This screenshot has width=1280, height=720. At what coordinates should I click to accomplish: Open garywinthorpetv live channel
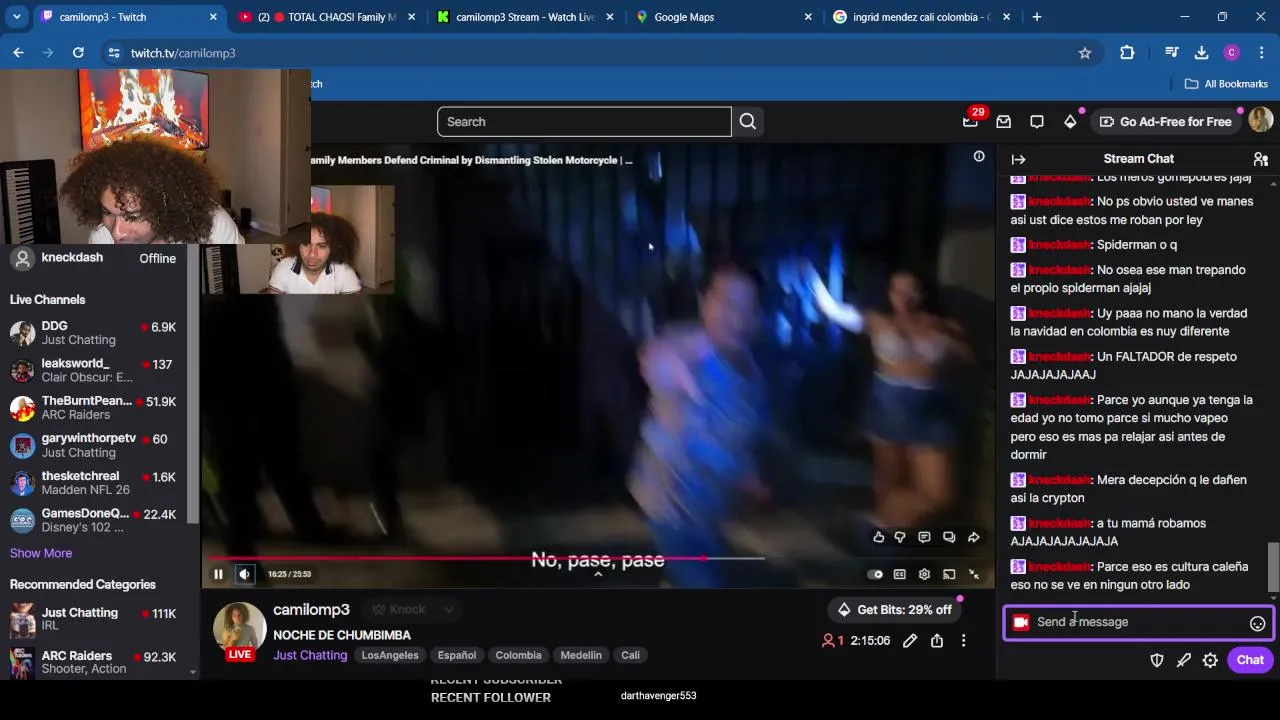pos(93,445)
